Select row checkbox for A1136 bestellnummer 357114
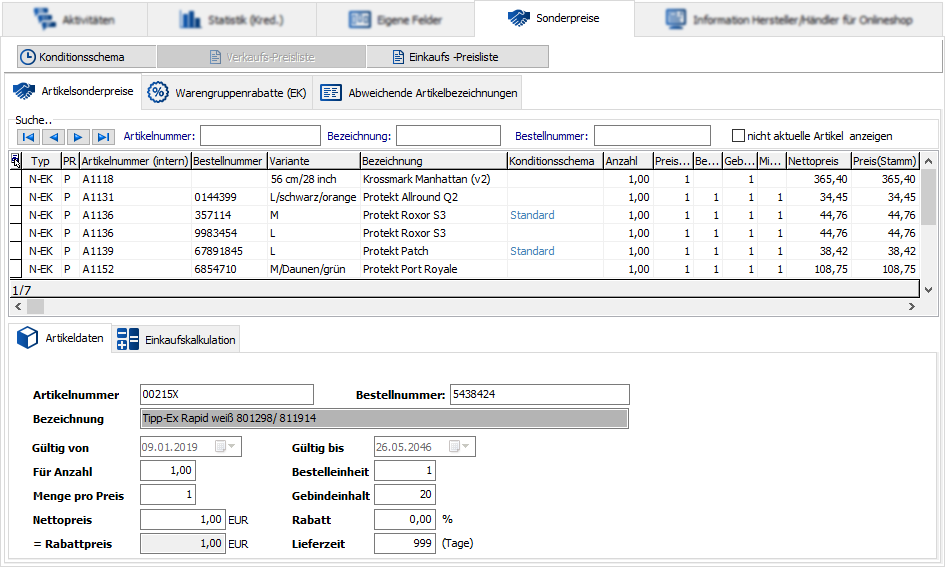Image resolution: width=945 pixels, height=567 pixels. pos(16,215)
